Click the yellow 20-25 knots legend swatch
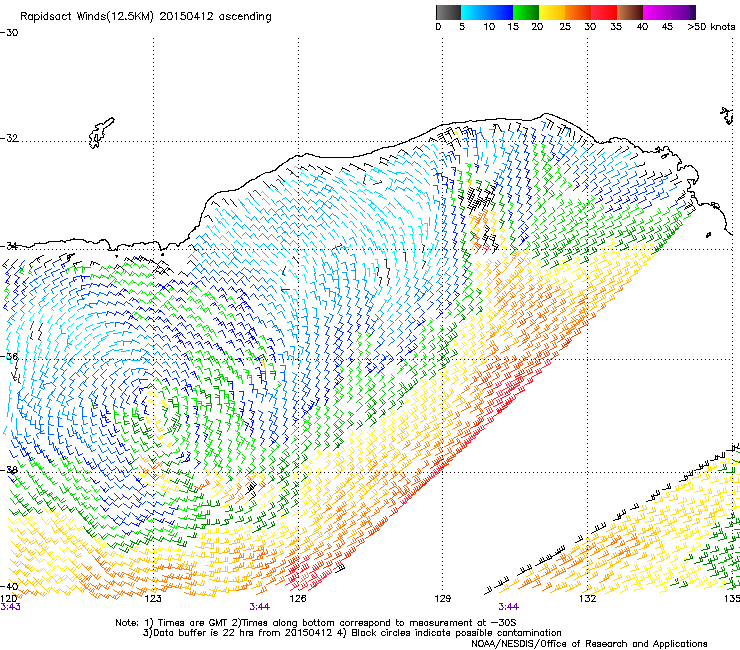 [552, 12]
